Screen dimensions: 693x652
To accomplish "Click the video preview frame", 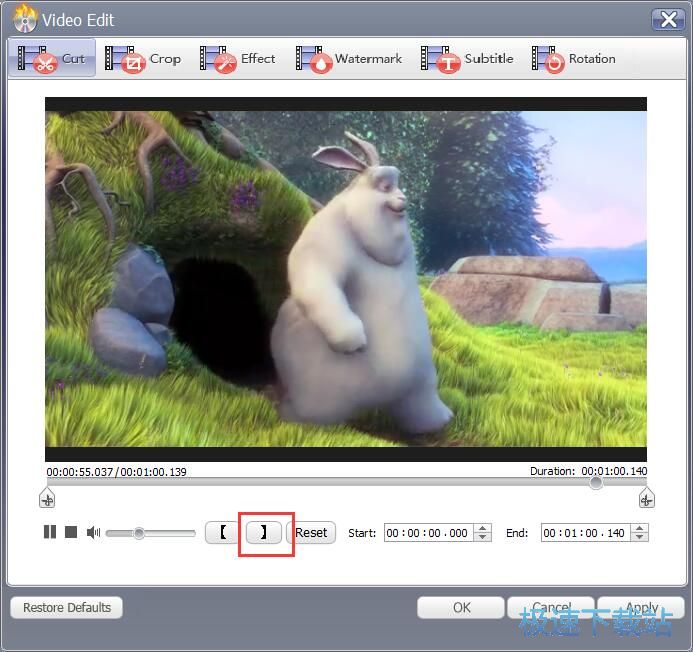I will coord(346,279).
